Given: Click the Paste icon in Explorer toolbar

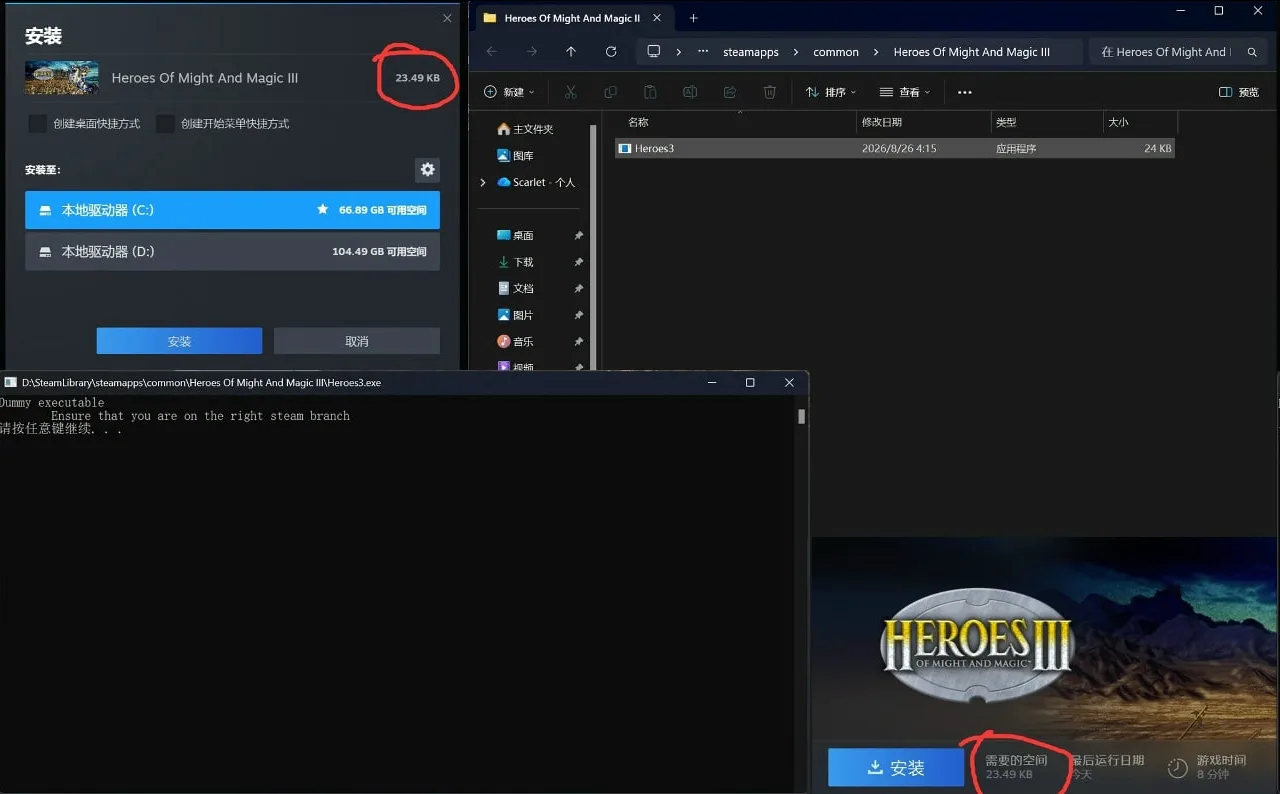Looking at the screenshot, I should [x=650, y=92].
